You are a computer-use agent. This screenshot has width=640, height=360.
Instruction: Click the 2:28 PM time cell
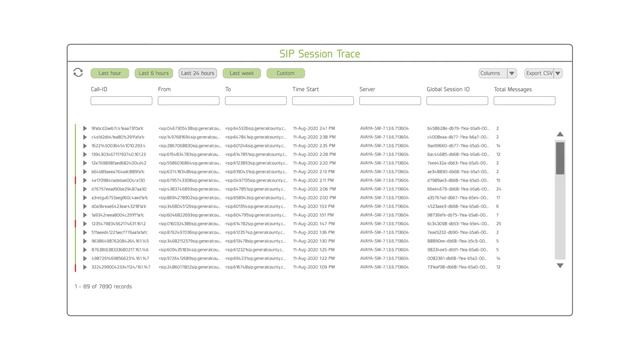click(x=314, y=154)
